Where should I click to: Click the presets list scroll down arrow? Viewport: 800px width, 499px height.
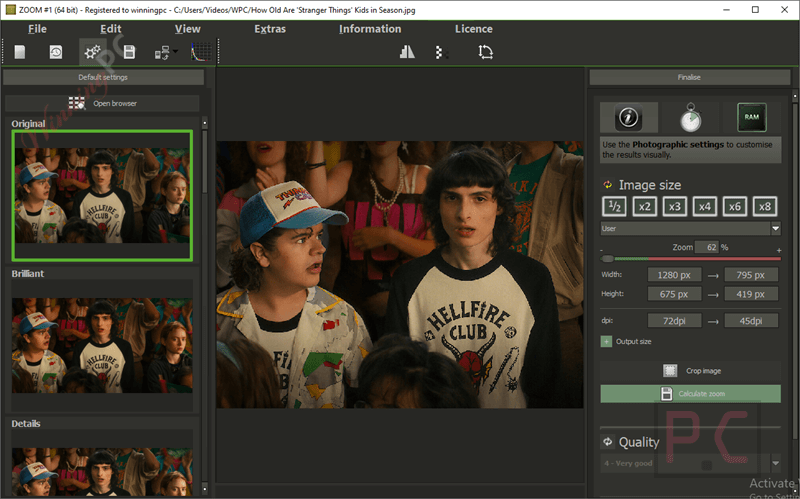[x=205, y=489]
